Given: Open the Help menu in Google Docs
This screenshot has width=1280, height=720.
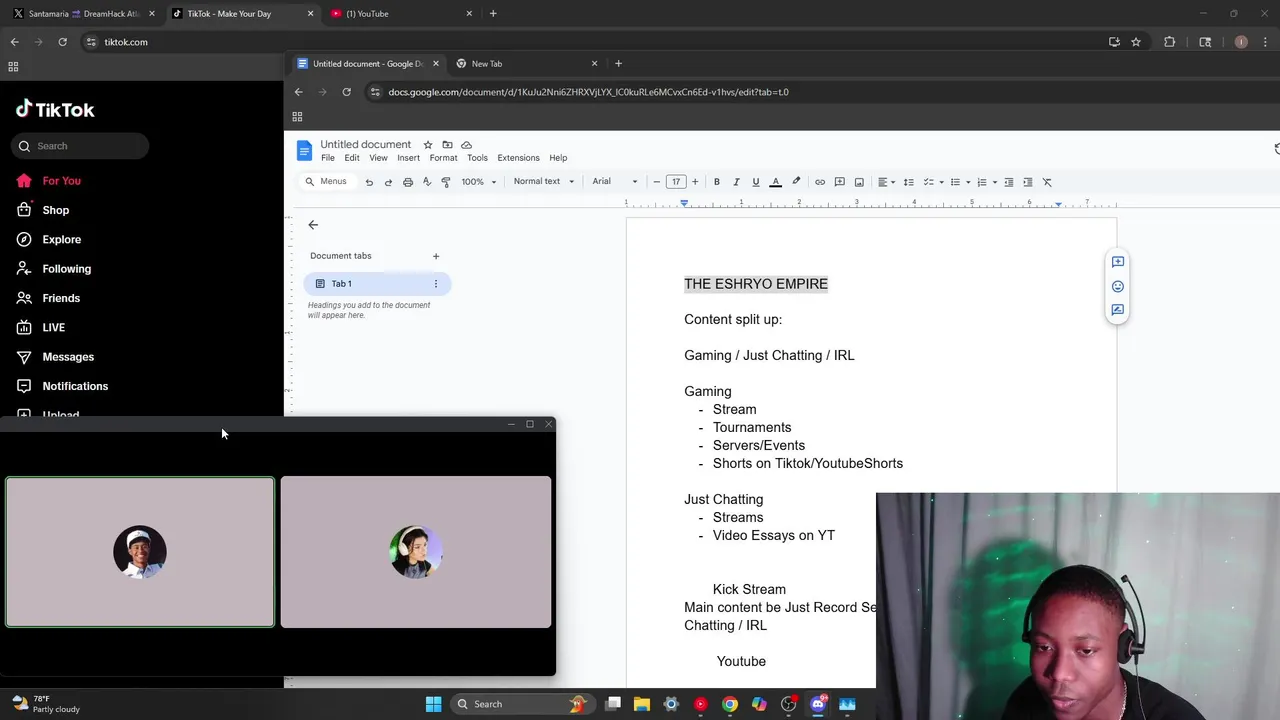Looking at the screenshot, I should (558, 158).
